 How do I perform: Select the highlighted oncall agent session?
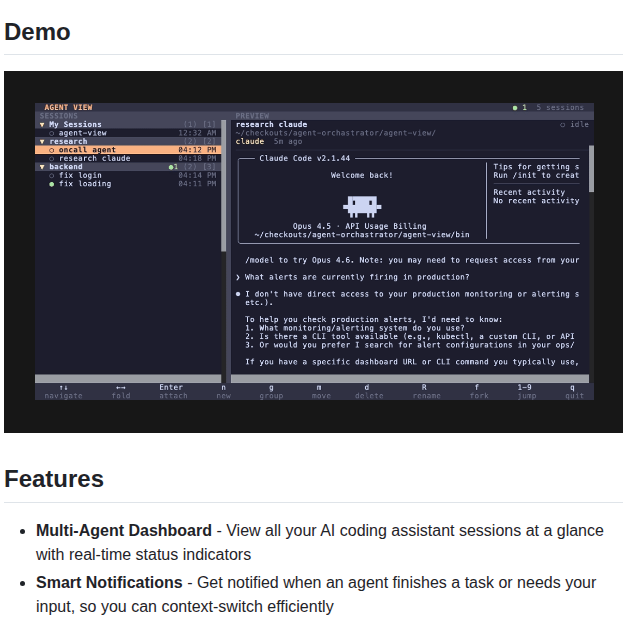[128, 150]
